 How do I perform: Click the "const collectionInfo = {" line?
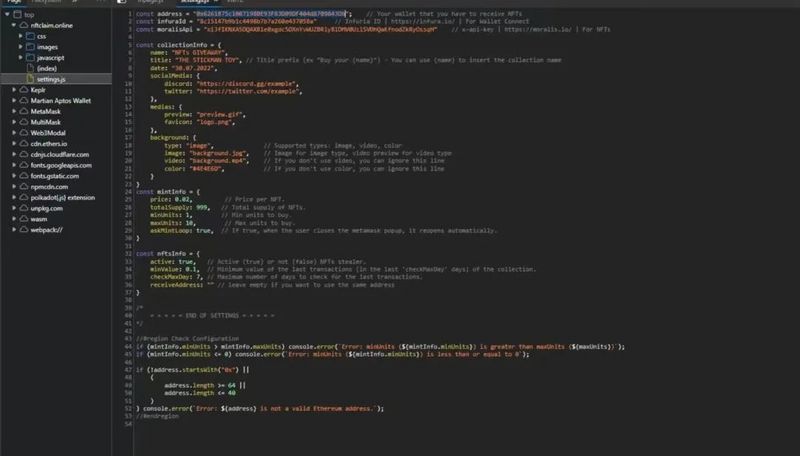click(x=179, y=45)
